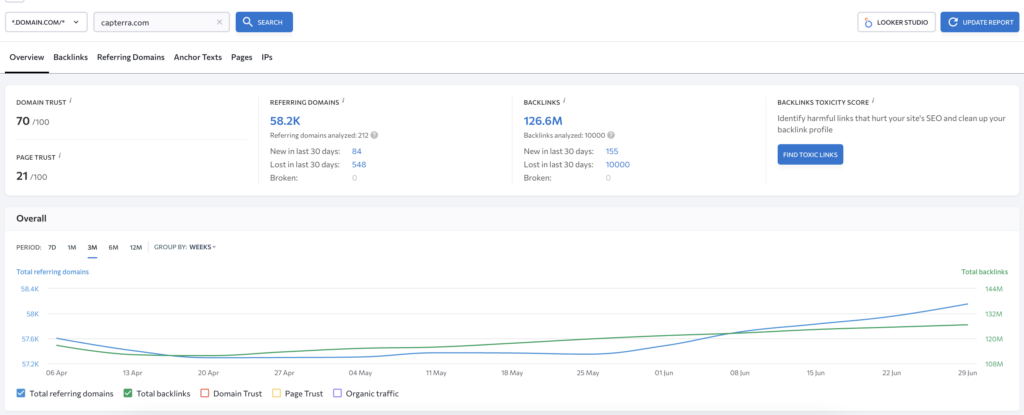Open lost backlinks count 10000

pos(618,165)
